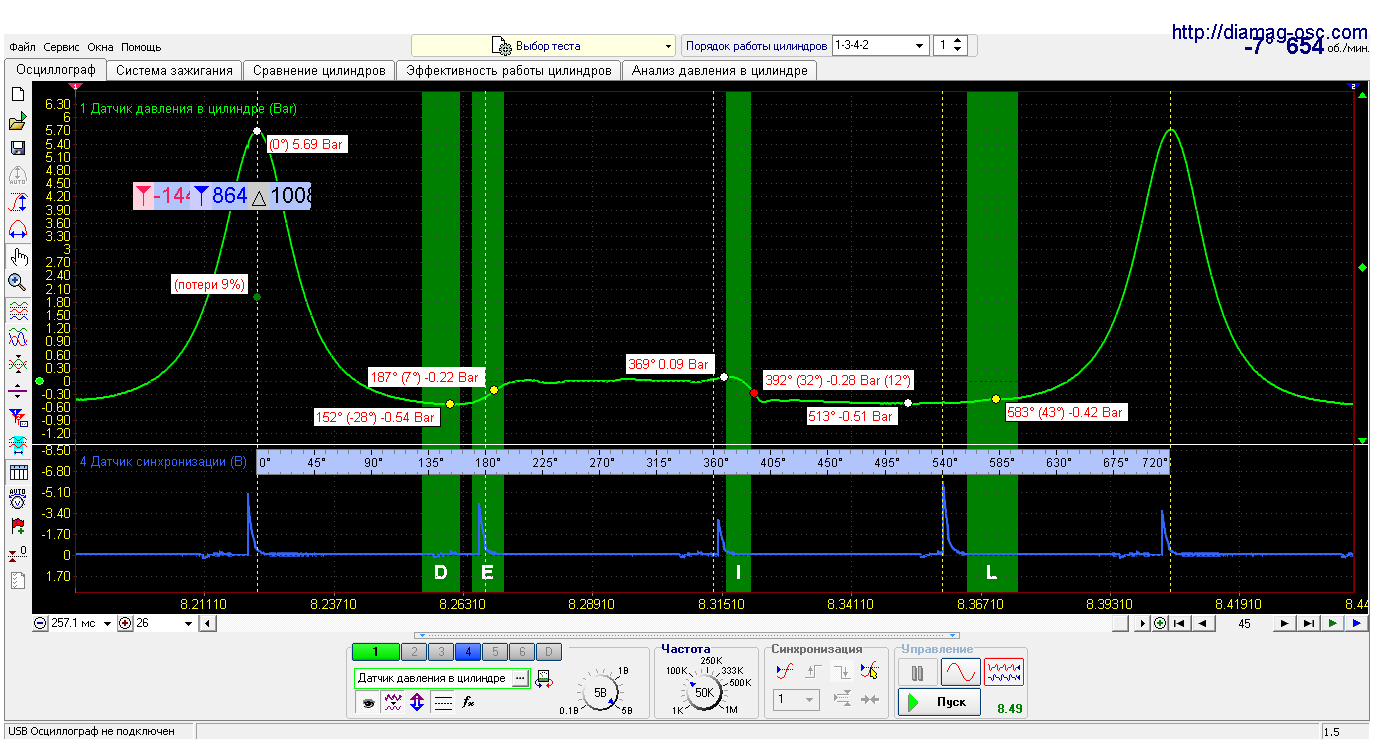
Task: Click the grid table icon in left toolbar
Action: (17, 472)
